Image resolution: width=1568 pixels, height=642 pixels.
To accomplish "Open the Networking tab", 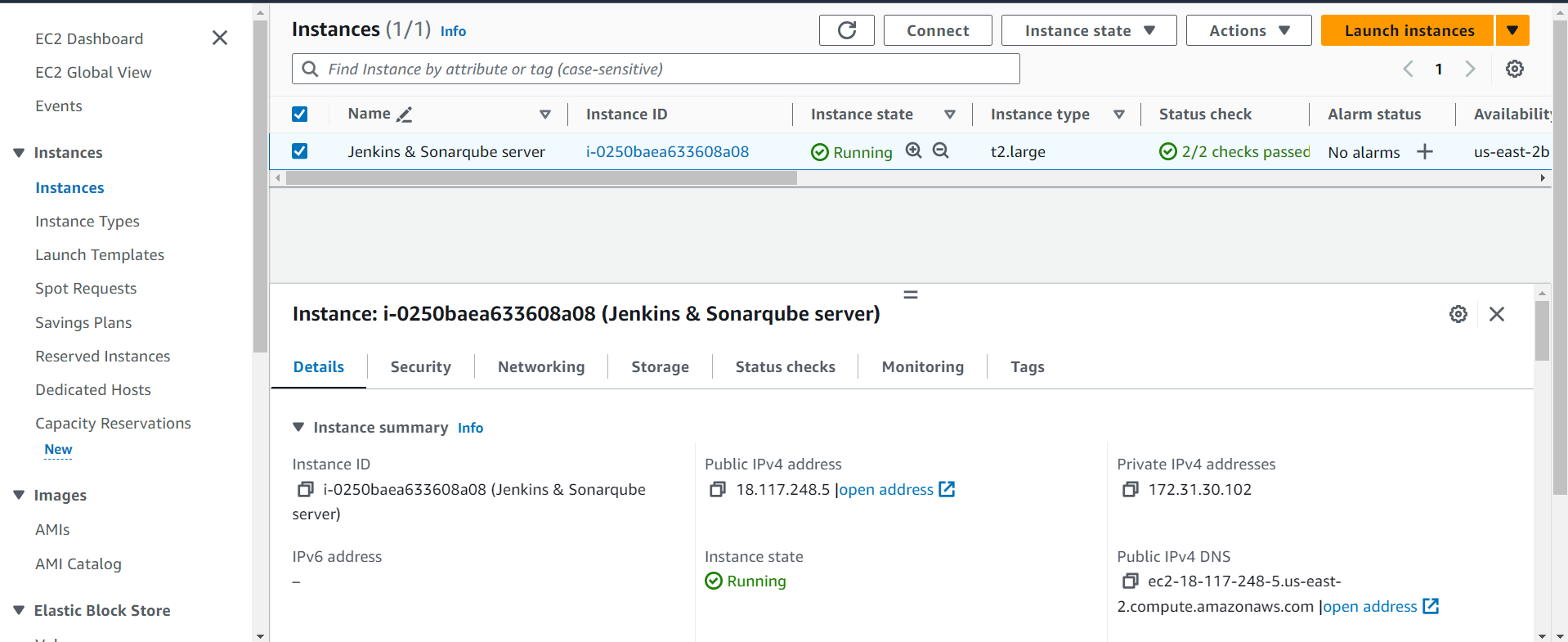I will tap(541, 367).
